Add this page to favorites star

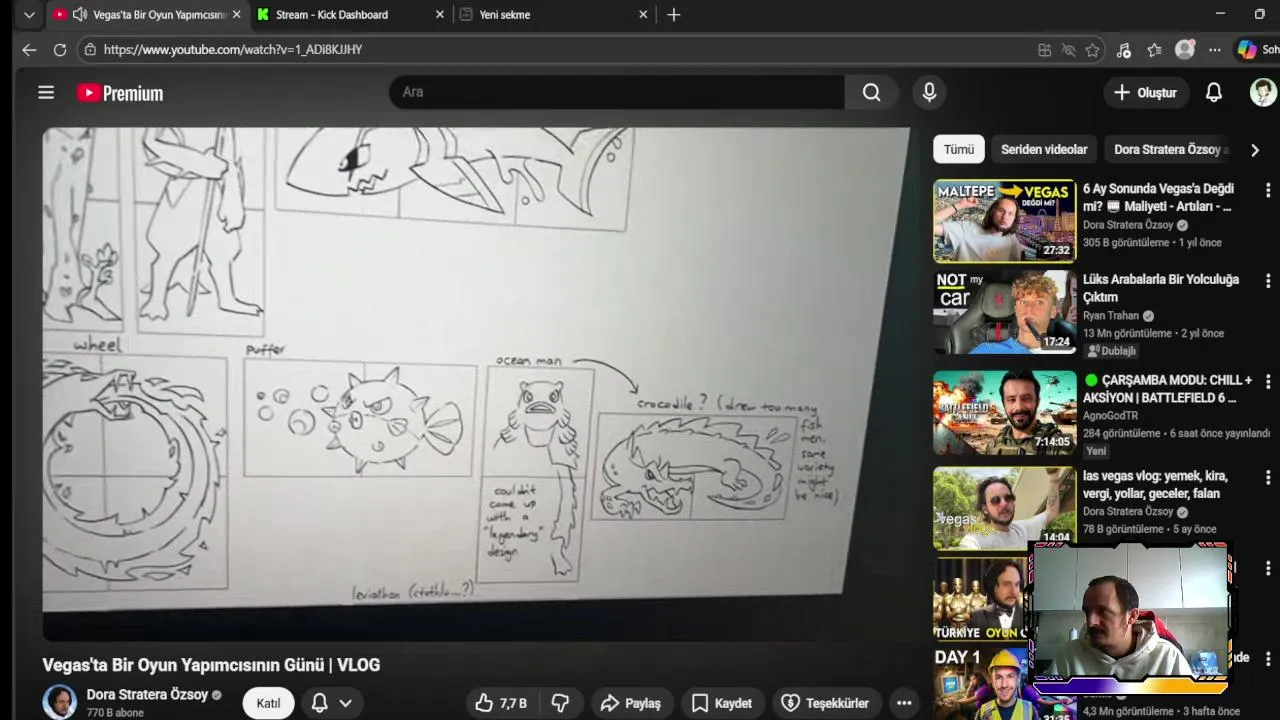coord(1092,50)
